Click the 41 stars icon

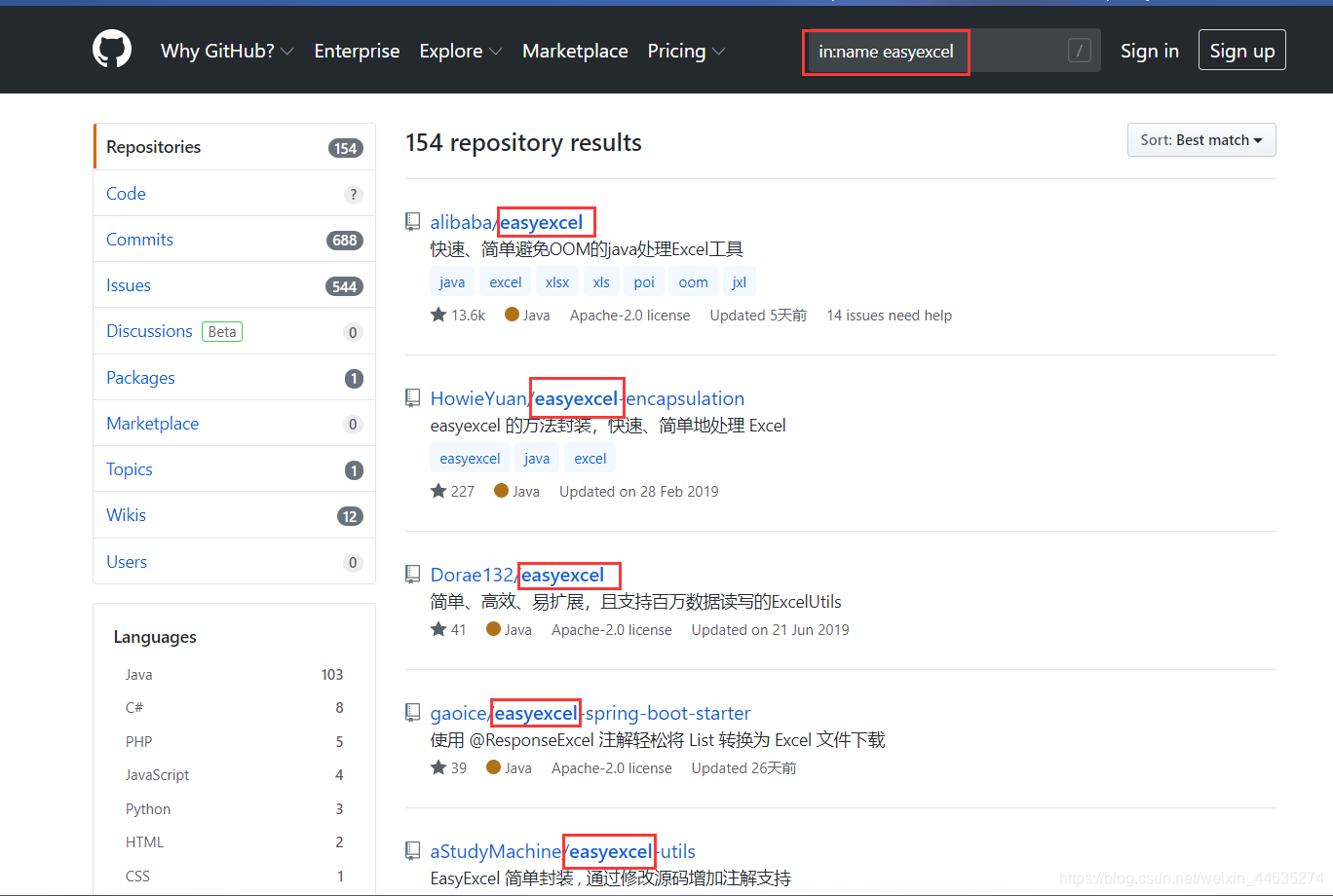(438, 629)
